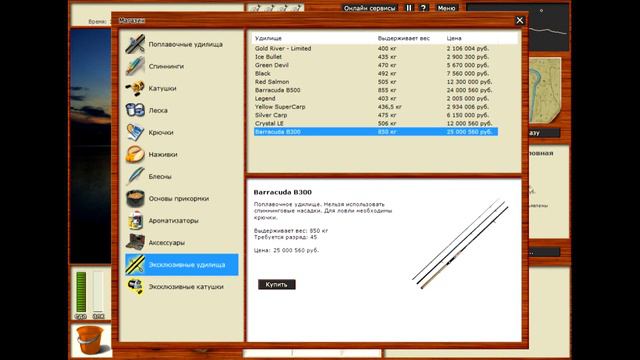Click the Цена column header
The image size is (640, 360).
[x=454, y=38]
